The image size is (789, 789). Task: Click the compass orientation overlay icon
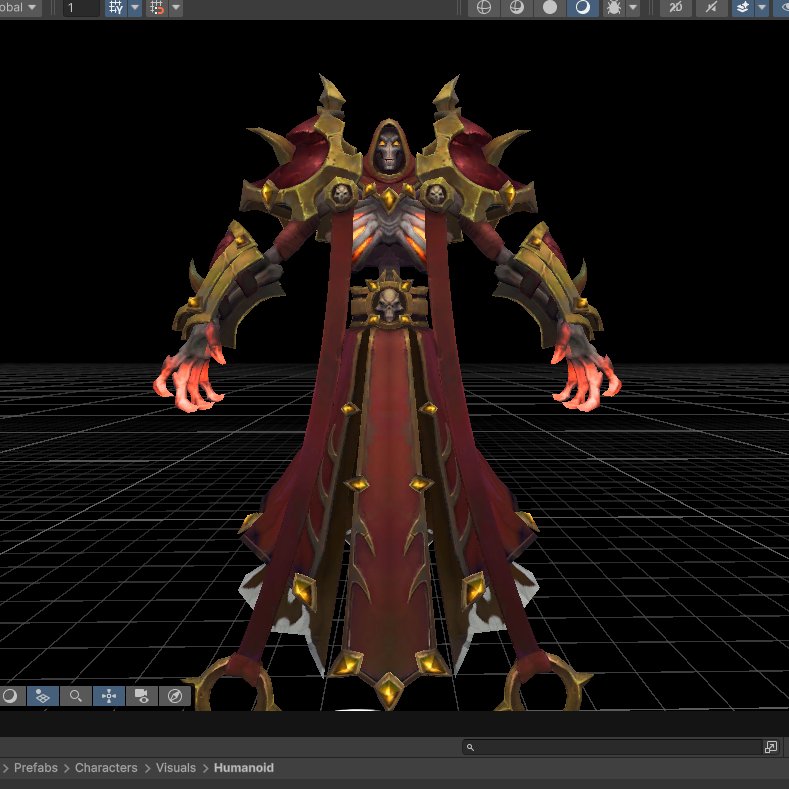pos(175,696)
